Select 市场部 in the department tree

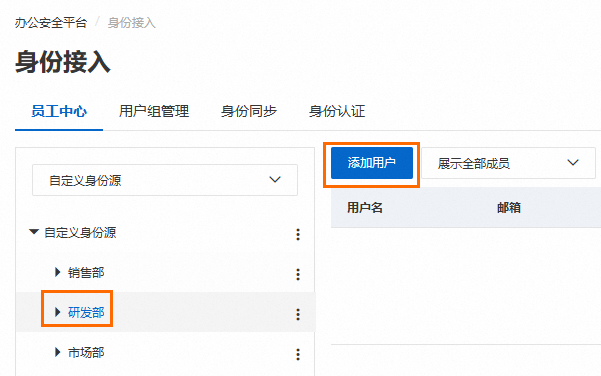(x=86, y=352)
